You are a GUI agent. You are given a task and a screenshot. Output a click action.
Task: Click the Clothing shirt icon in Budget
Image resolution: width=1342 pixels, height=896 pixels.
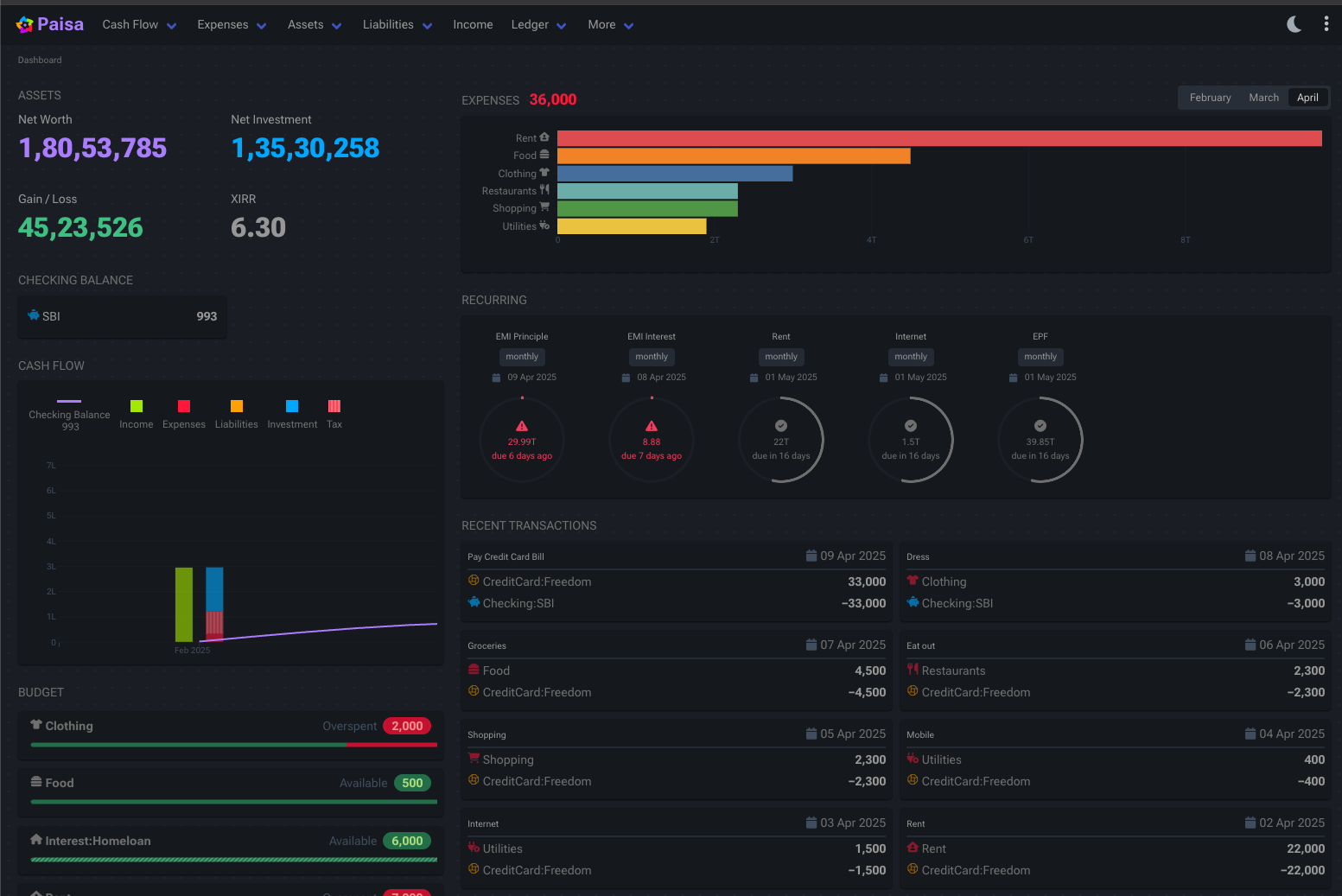(36, 725)
